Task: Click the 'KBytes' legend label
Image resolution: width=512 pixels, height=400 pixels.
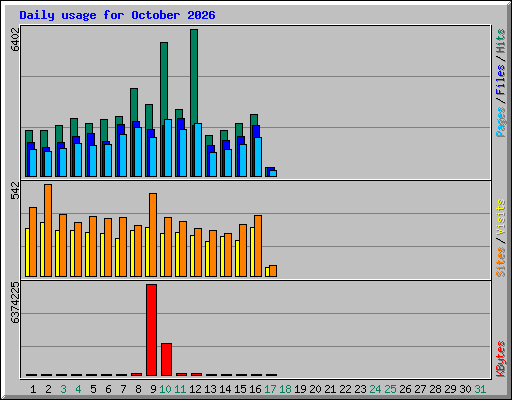Action: pos(500,359)
